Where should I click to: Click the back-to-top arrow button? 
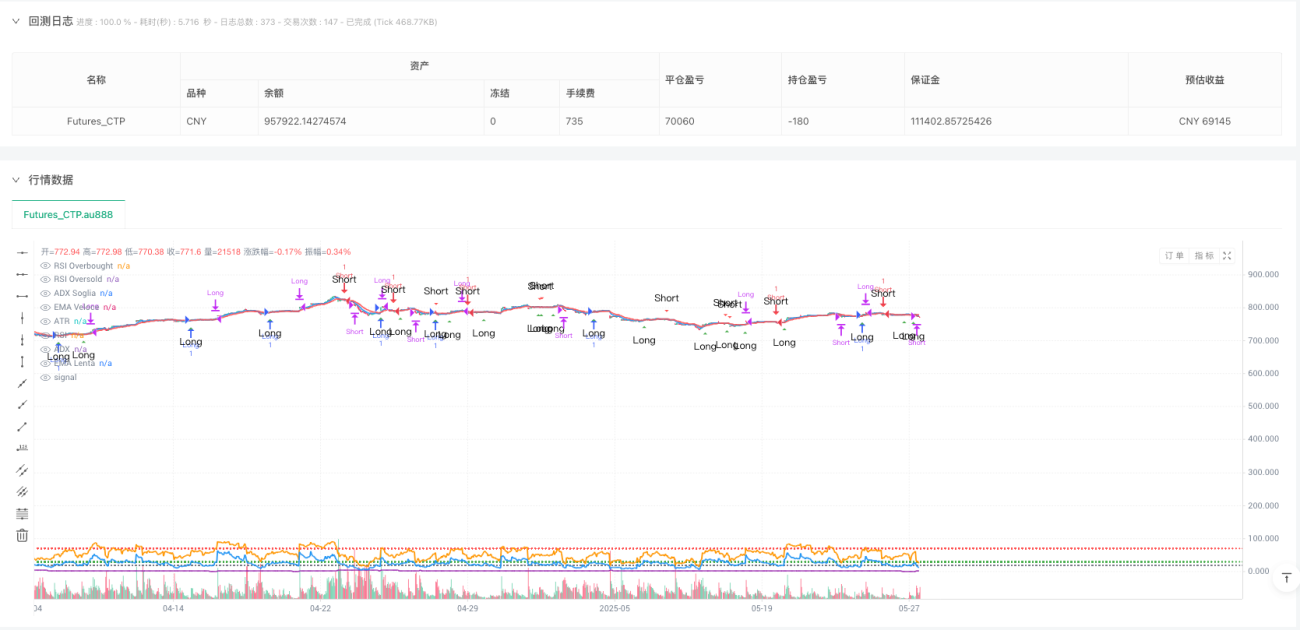[x=1284, y=578]
